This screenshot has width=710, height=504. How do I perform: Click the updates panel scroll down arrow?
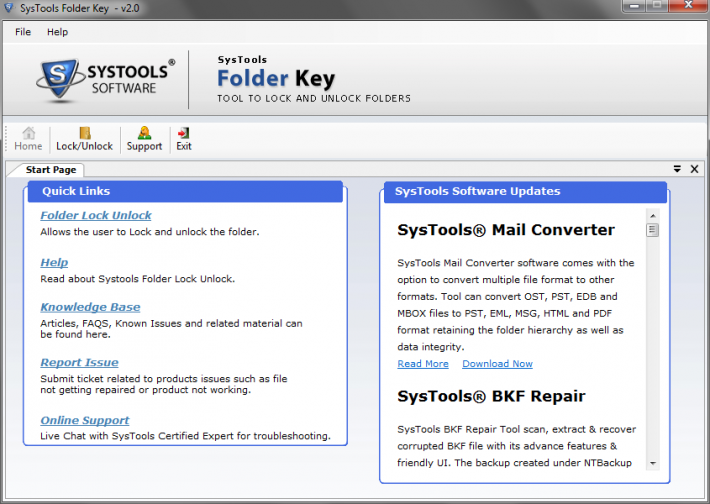tap(652, 463)
